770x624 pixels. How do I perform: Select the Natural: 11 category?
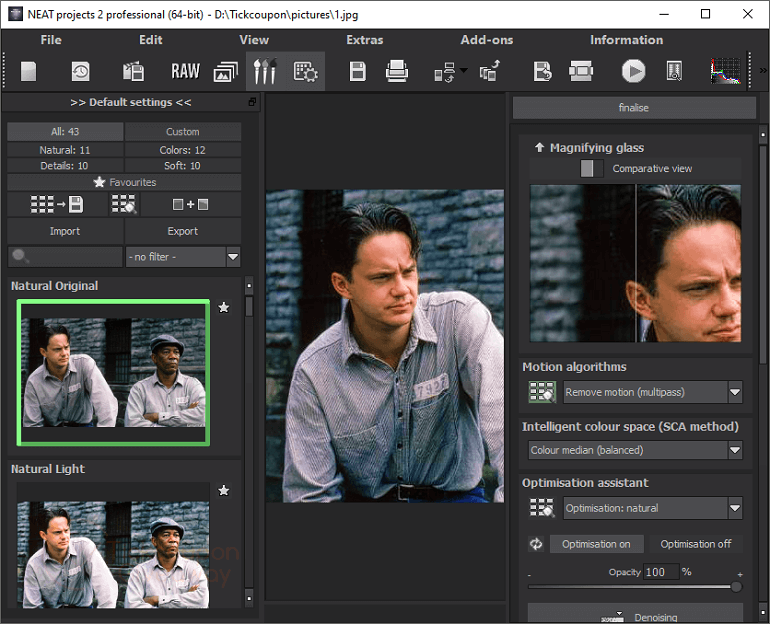(x=65, y=150)
